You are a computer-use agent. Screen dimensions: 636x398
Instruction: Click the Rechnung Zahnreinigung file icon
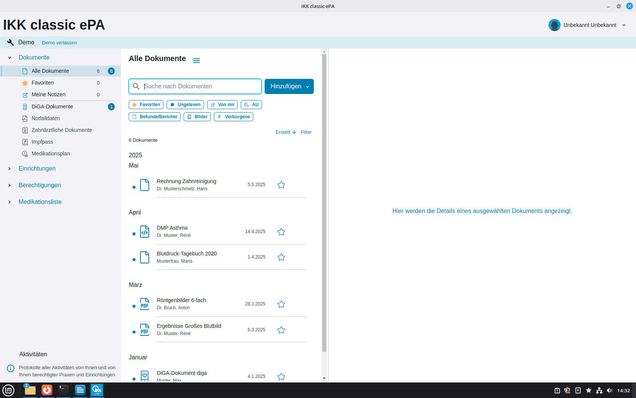click(144, 185)
